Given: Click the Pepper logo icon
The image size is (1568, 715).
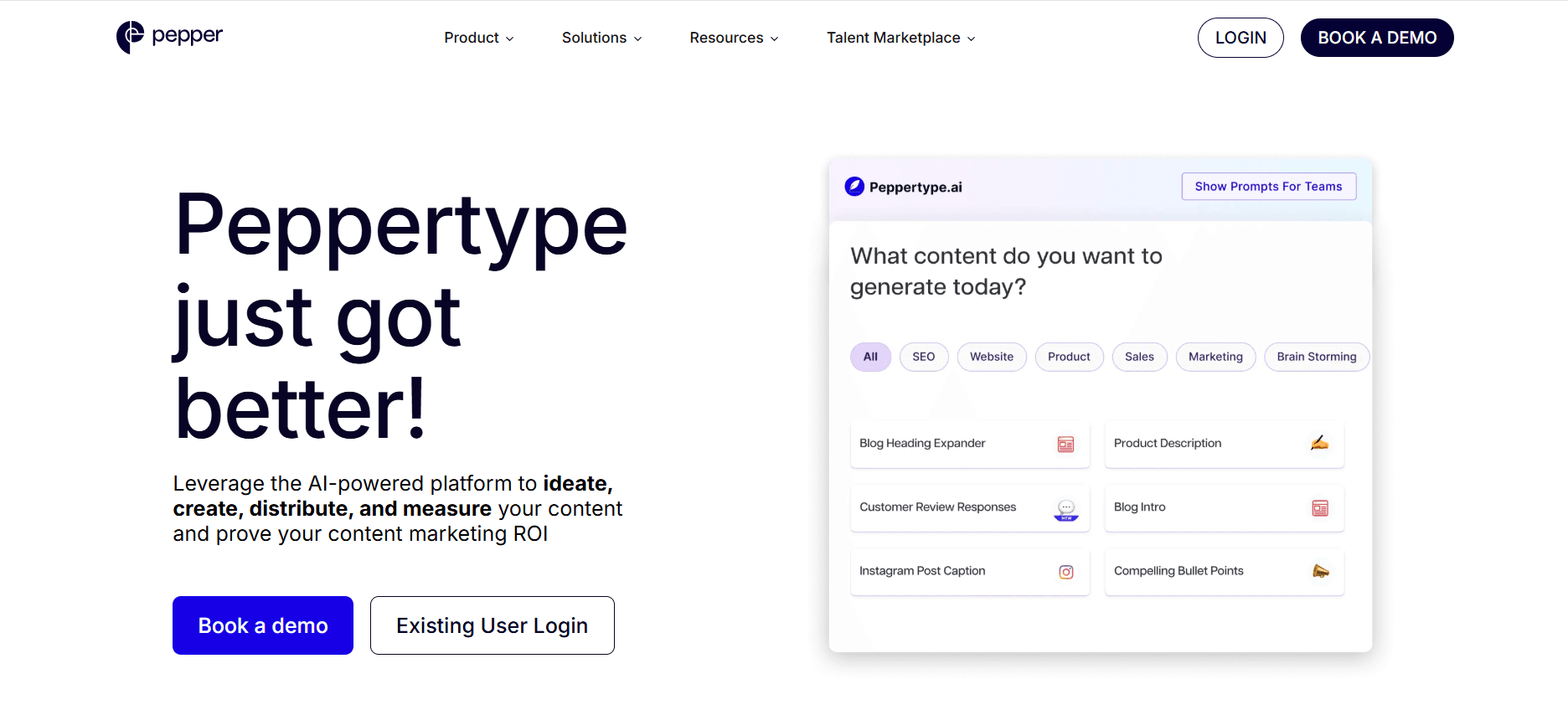Looking at the screenshot, I should tap(130, 37).
